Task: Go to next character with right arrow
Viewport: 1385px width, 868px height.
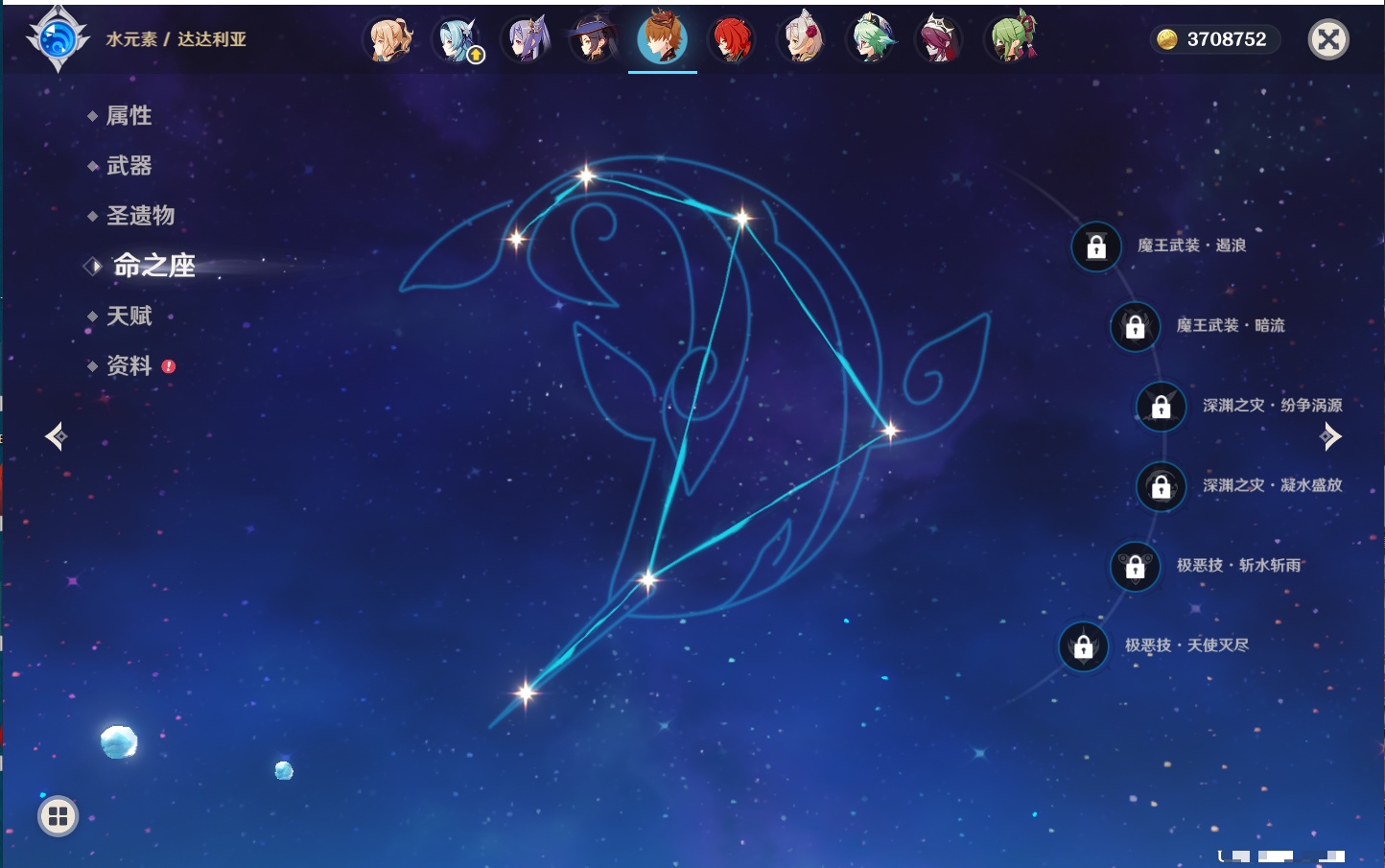Action: [x=1330, y=436]
